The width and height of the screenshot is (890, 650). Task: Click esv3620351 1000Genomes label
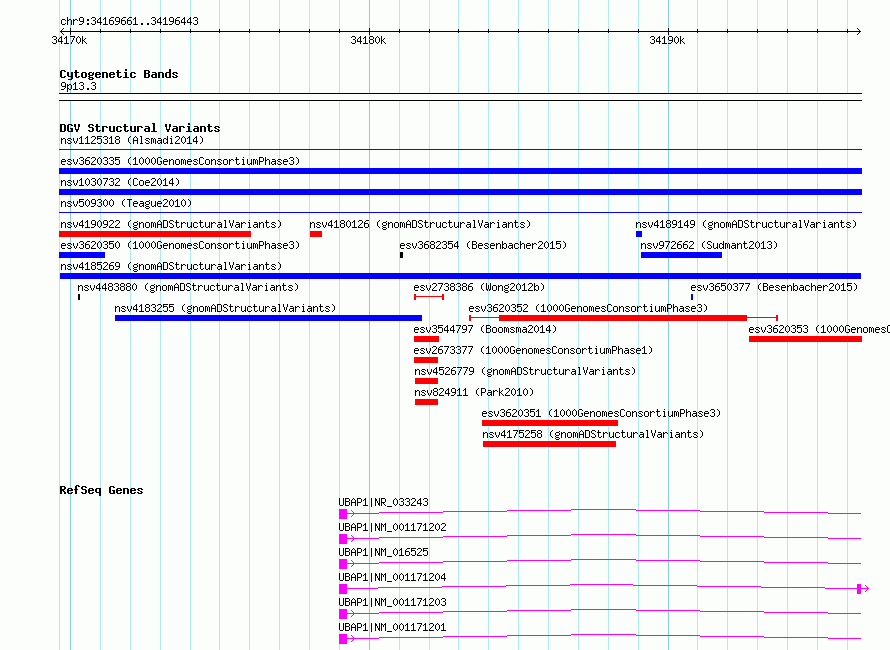(x=601, y=413)
